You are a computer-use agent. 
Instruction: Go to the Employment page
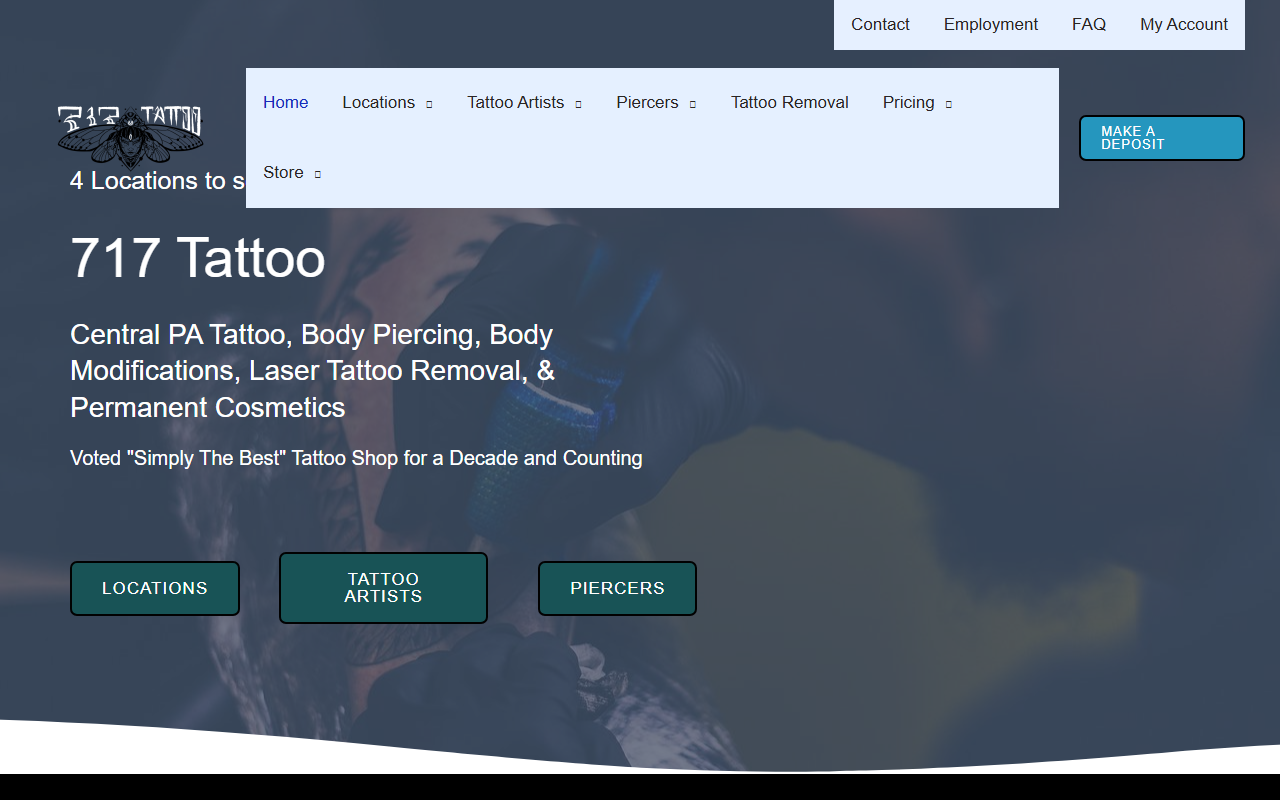991,25
